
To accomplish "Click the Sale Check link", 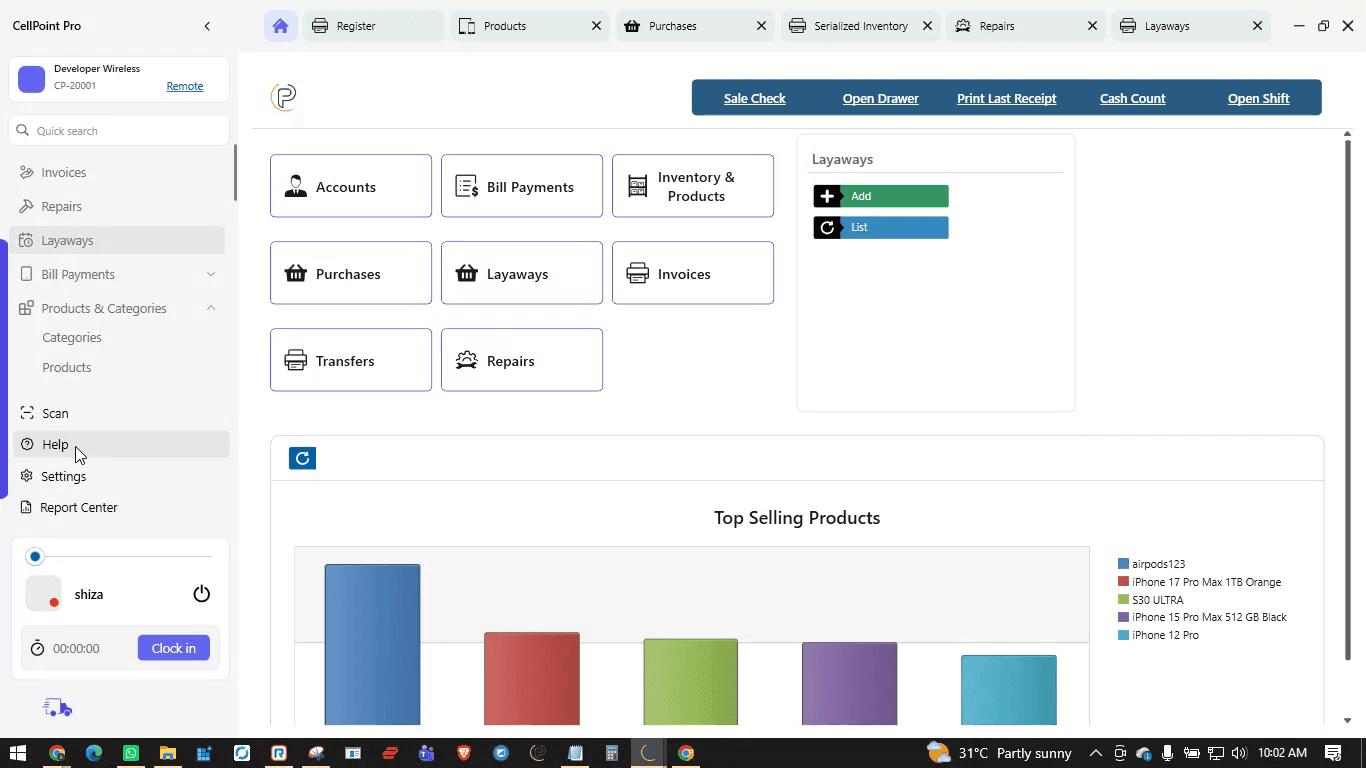I will (755, 98).
